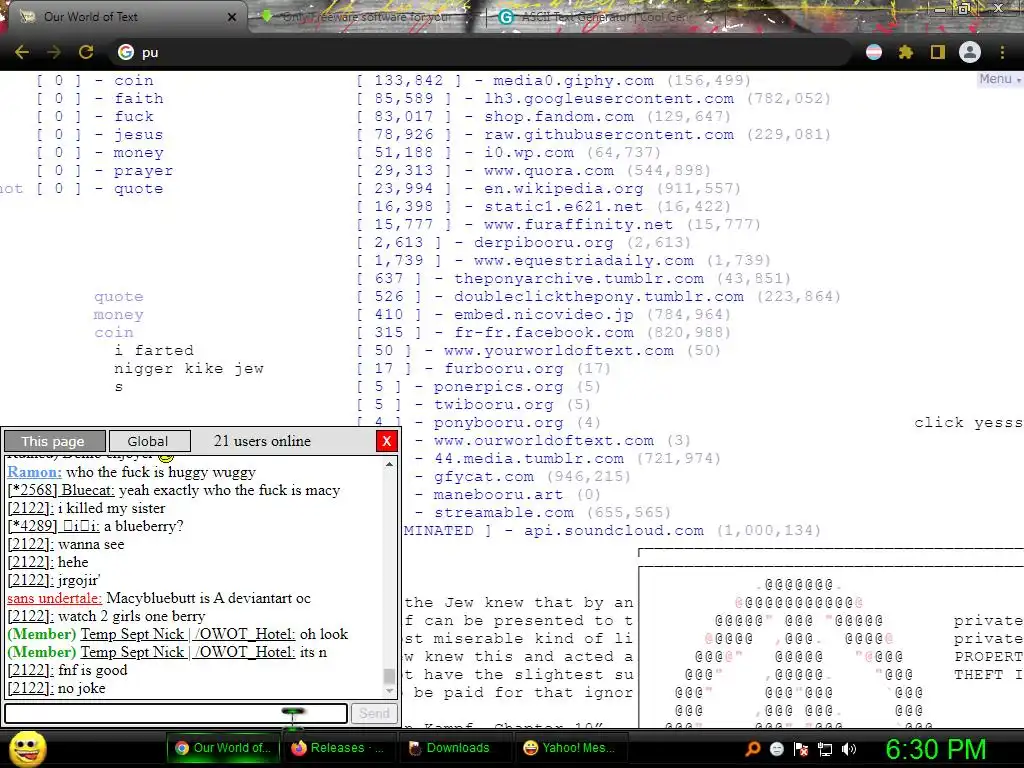1024x768 pixels.
Task: Click chat scrollbar up arrow
Action: click(x=390, y=464)
